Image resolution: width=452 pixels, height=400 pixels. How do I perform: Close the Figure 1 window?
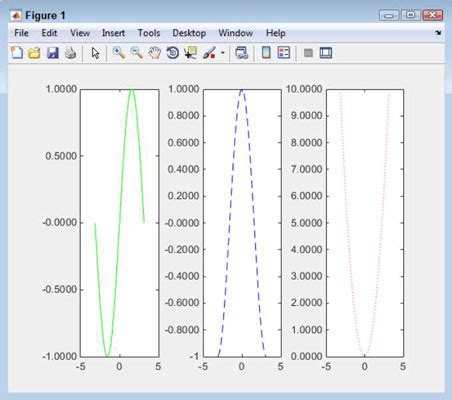pos(433,15)
